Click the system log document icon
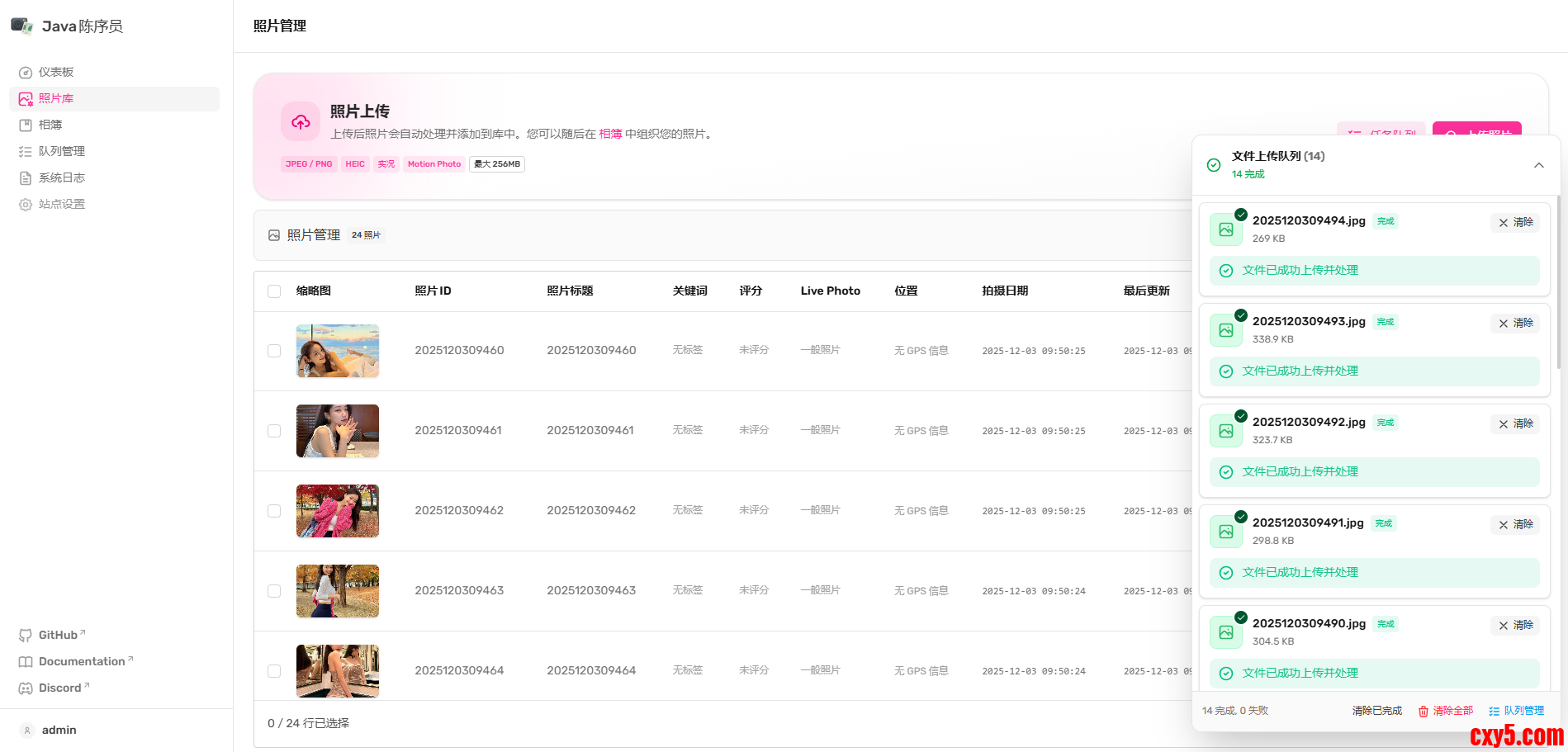The width and height of the screenshot is (1568, 752). click(x=26, y=178)
